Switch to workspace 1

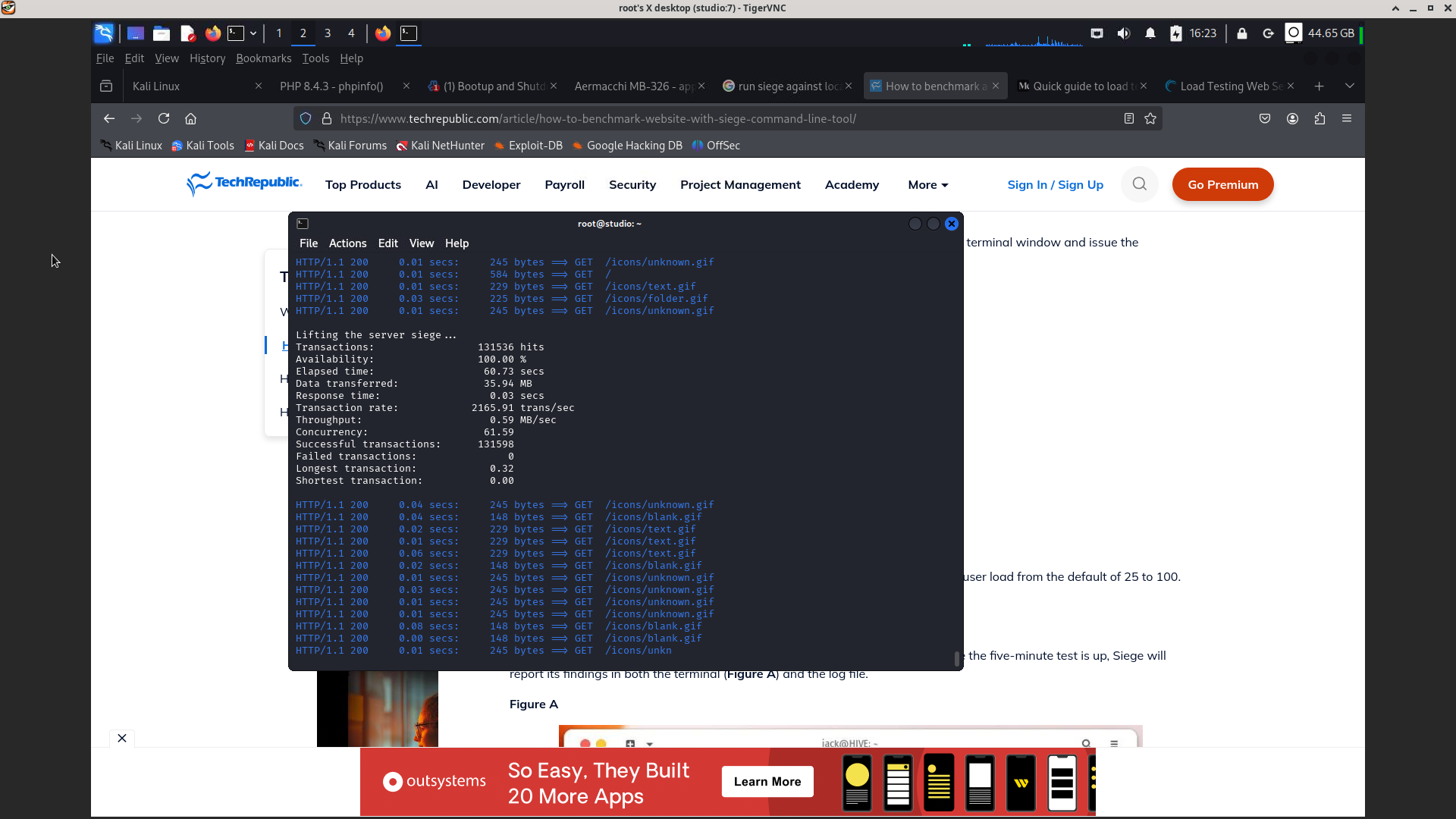tap(279, 33)
